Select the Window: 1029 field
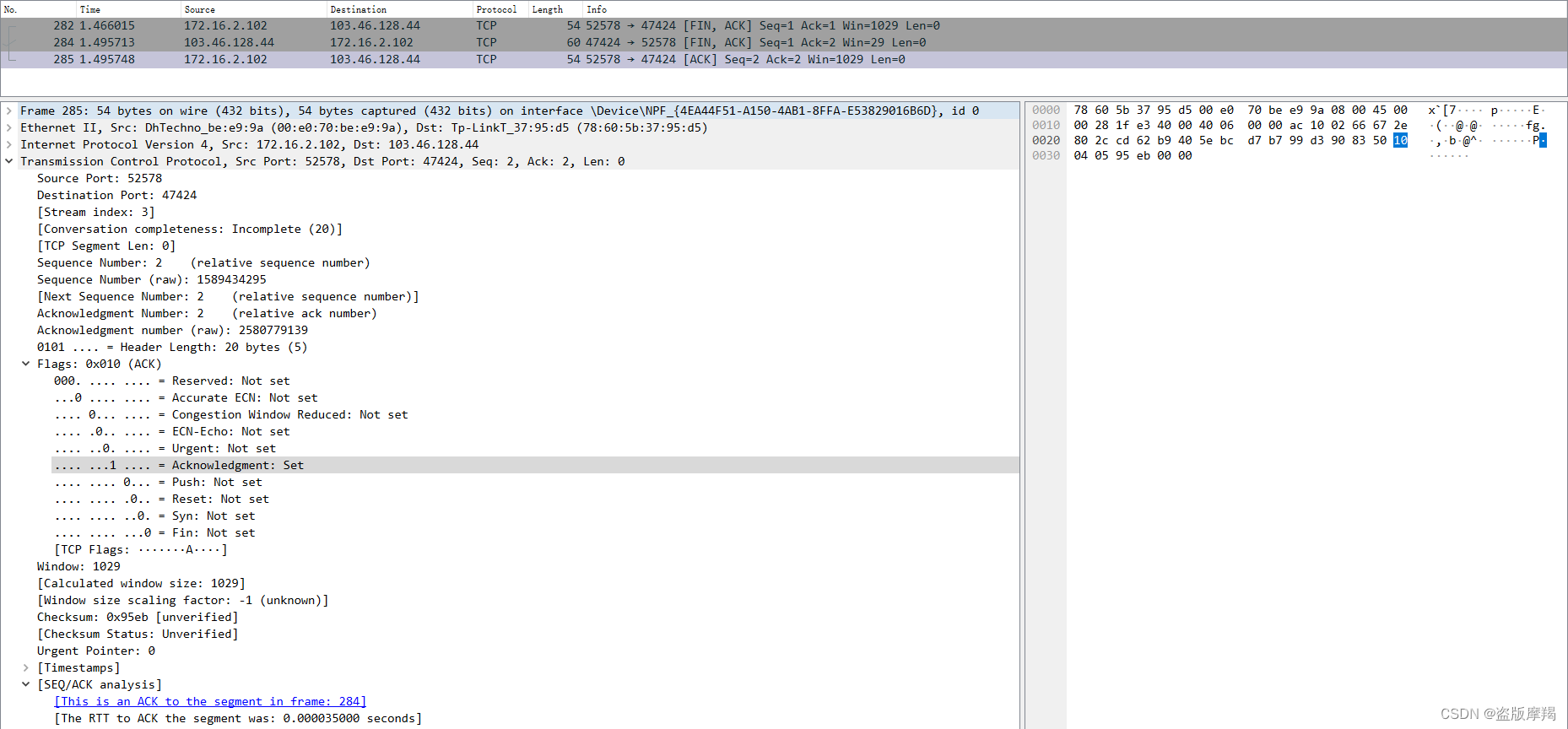Viewport: 1568px width, 729px height. coord(78,566)
